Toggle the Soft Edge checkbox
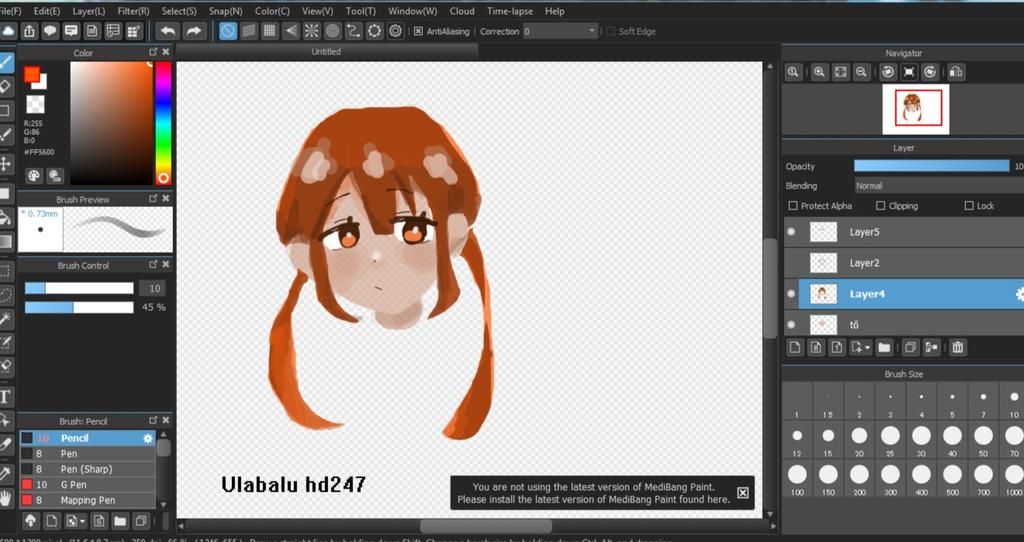1024x542 pixels. (611, 31)
